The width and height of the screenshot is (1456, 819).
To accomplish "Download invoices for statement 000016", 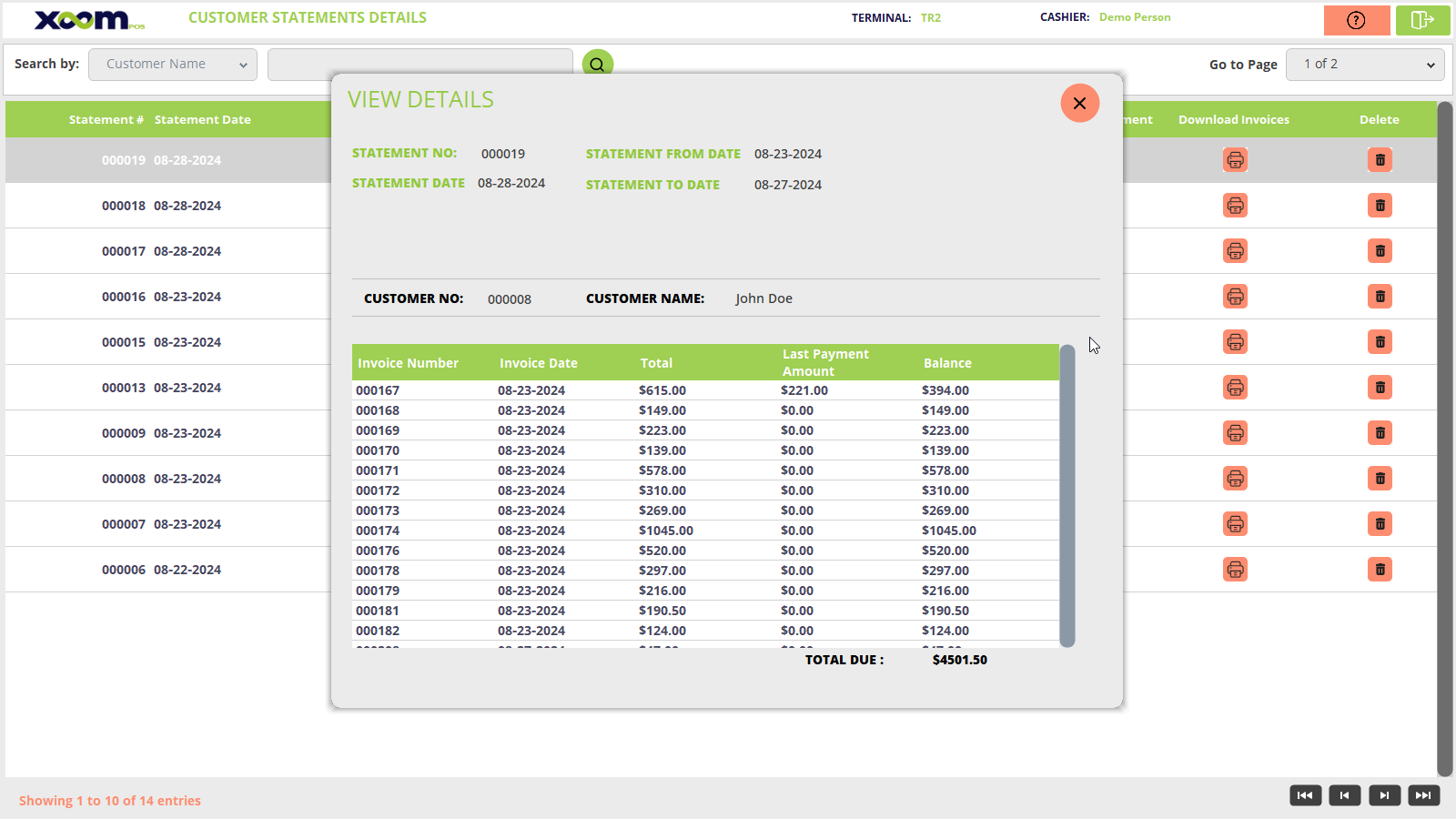I will (x=1235, y=297).
